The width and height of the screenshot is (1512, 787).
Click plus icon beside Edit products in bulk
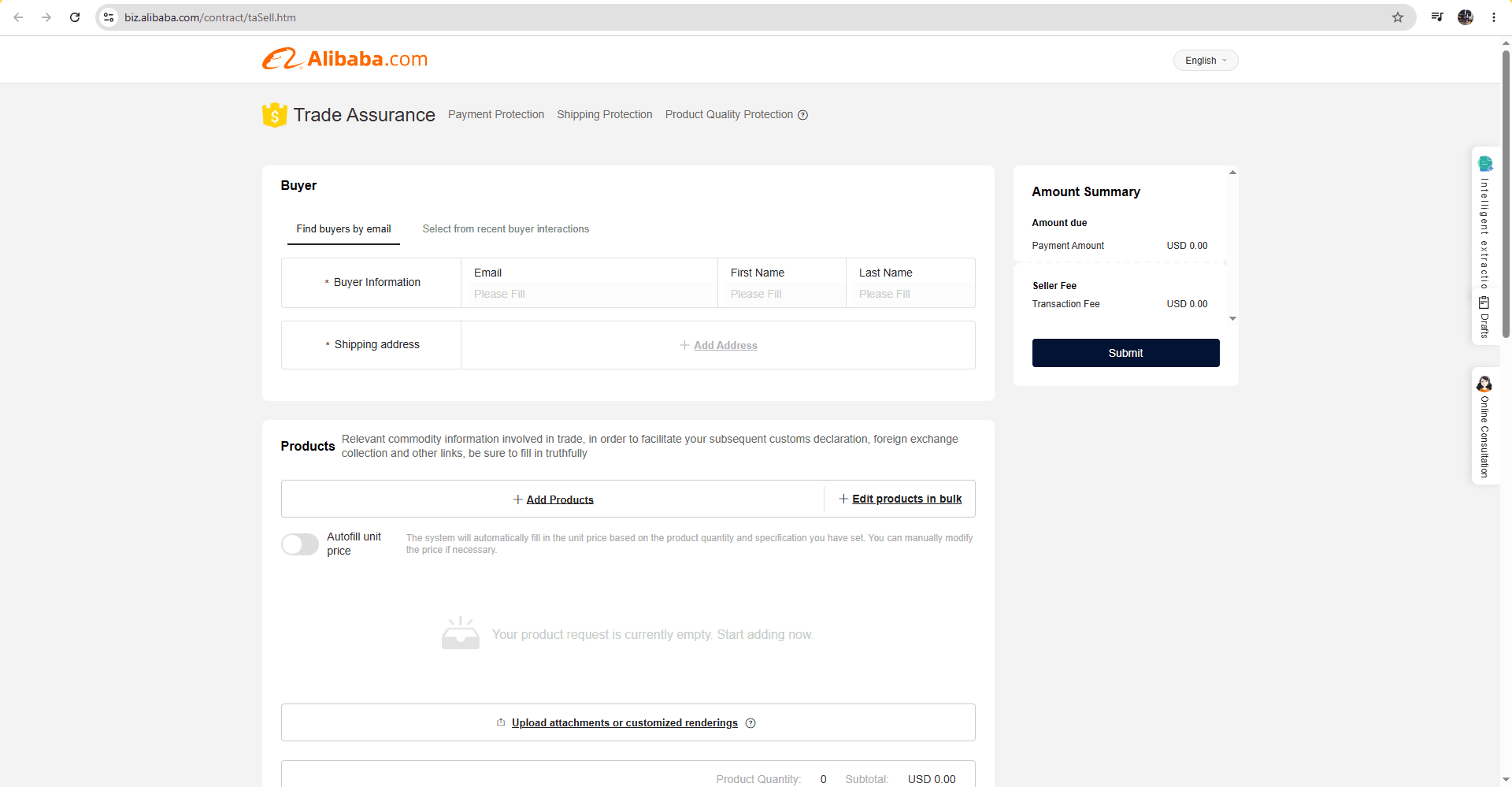click(843, 499)
